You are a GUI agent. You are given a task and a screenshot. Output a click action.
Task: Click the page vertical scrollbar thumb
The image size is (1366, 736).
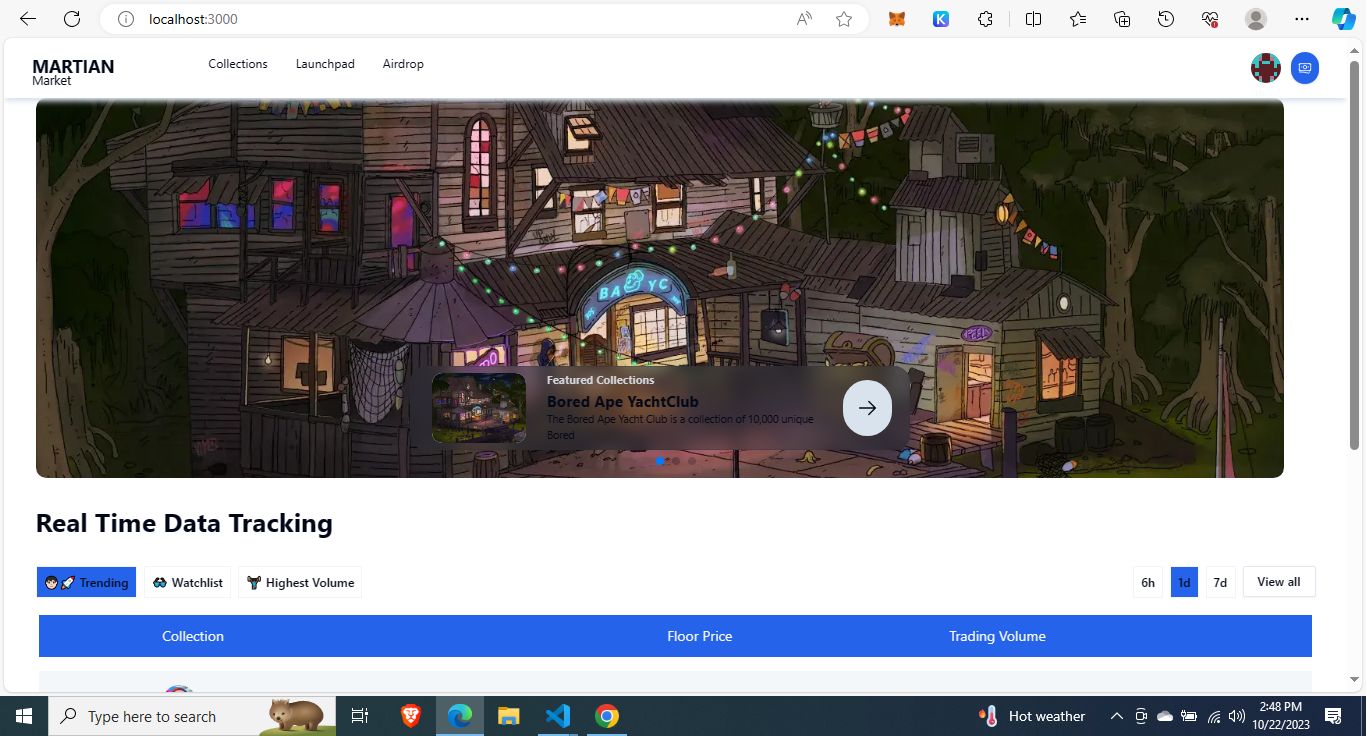tap(1355, 255)
